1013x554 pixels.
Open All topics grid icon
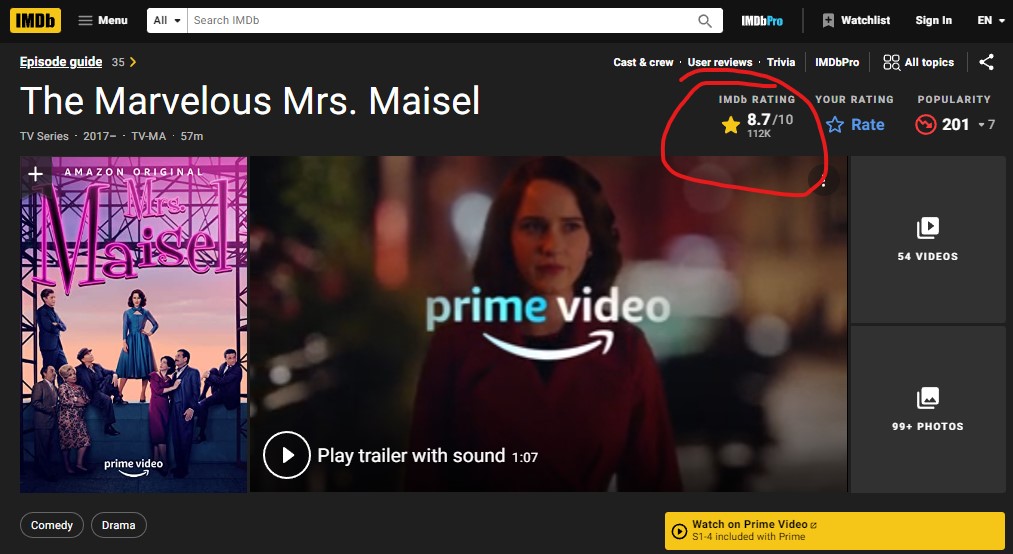[891, 62]
